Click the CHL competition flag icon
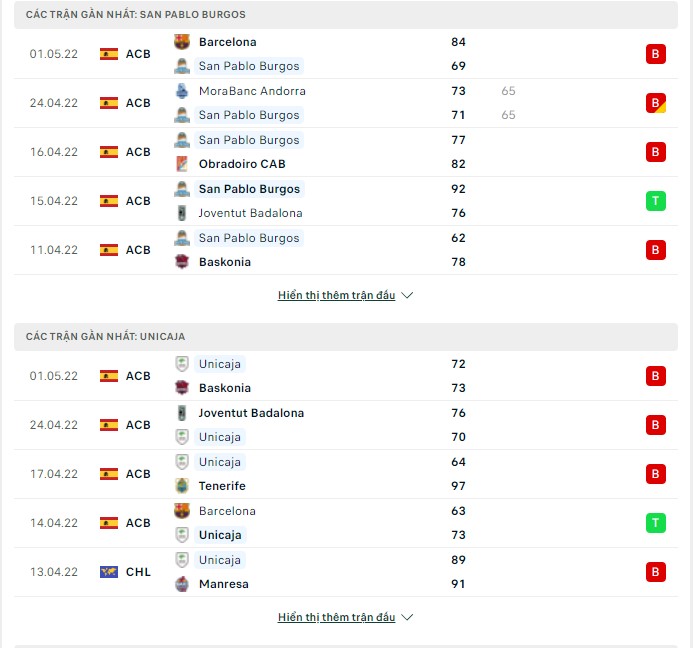693x648 pixels. [x=109, y=572]
